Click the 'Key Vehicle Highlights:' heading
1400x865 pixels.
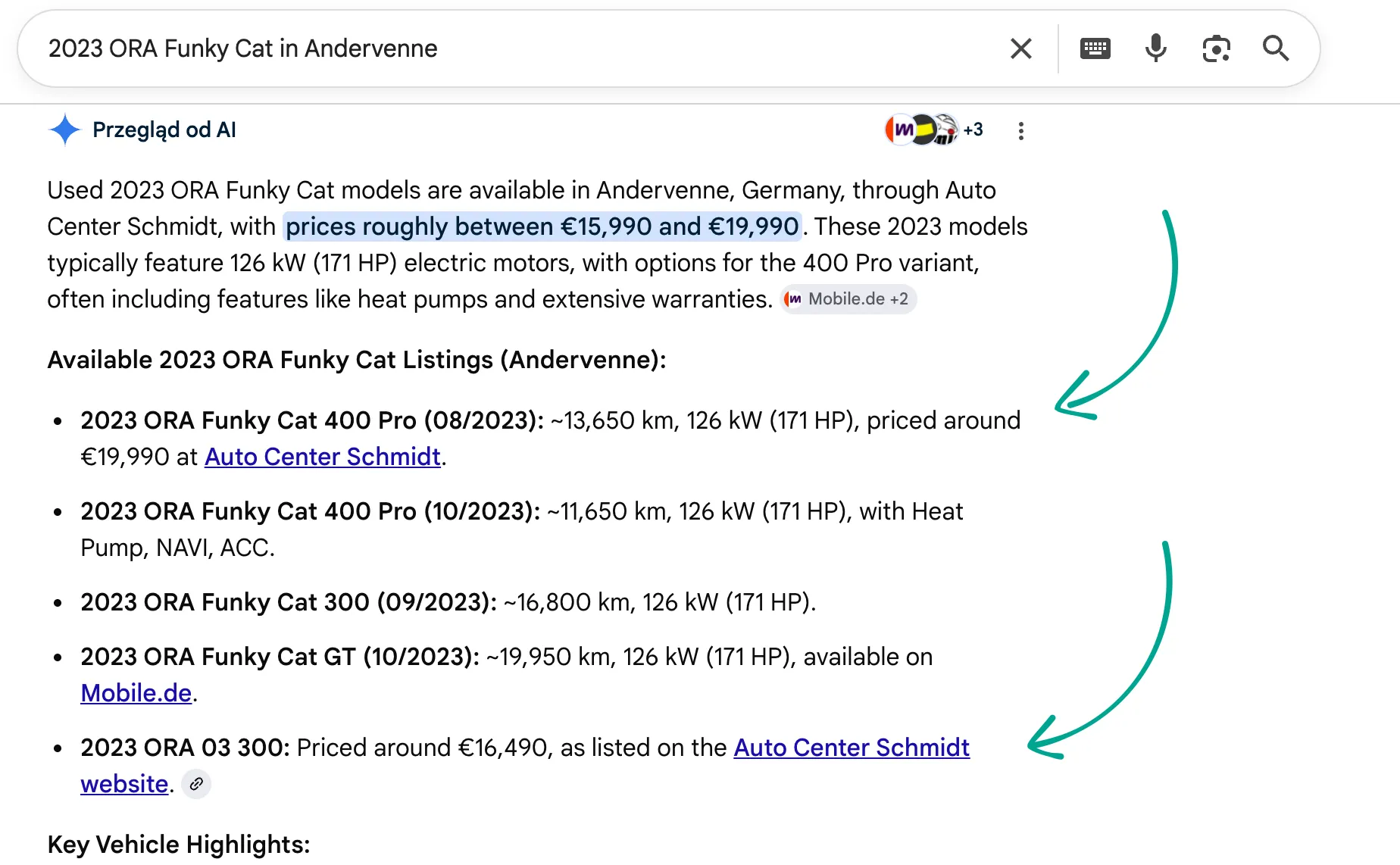[179, 845]
